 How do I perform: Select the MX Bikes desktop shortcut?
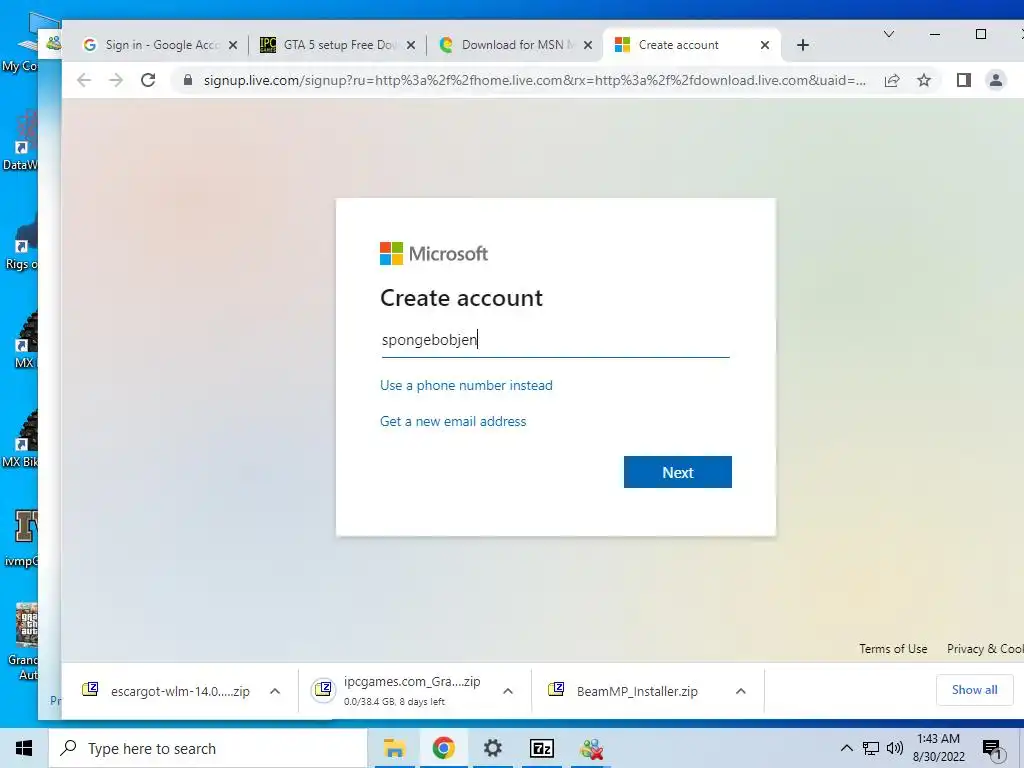tap(20, 438)
